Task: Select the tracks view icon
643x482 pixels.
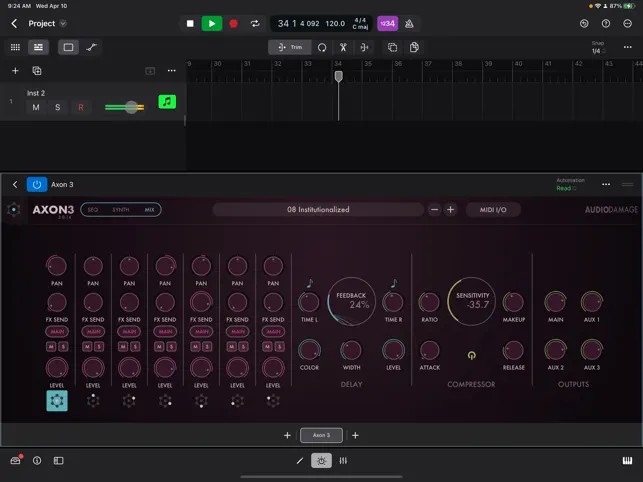Action: (38, 47)
